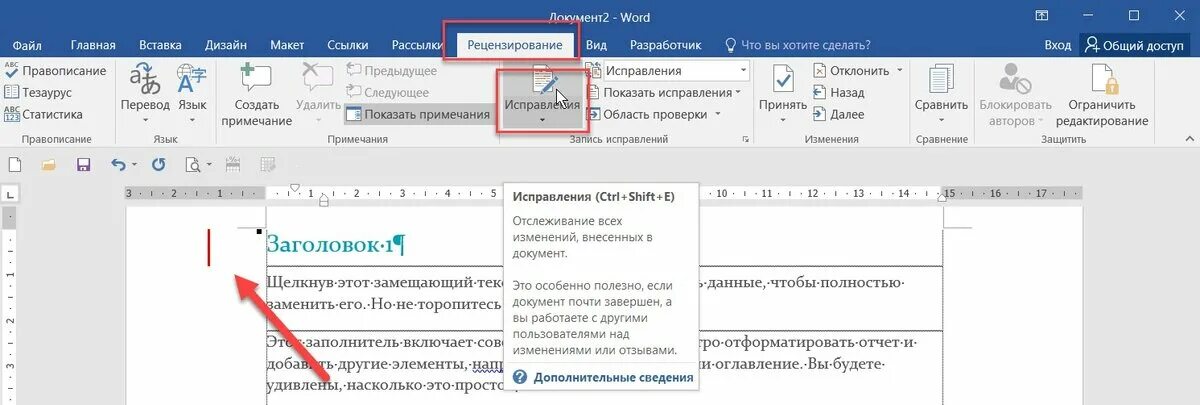Image resolution: width=1200 pixels, height=405 pixels.
Task: Toggle Показать примечания
Action: (x=417, y=115)
